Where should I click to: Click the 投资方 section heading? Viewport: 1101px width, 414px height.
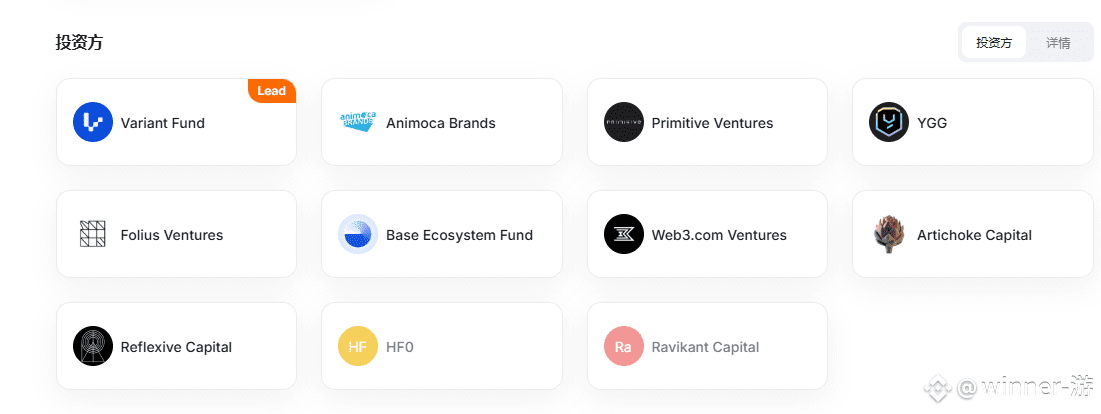79,42
